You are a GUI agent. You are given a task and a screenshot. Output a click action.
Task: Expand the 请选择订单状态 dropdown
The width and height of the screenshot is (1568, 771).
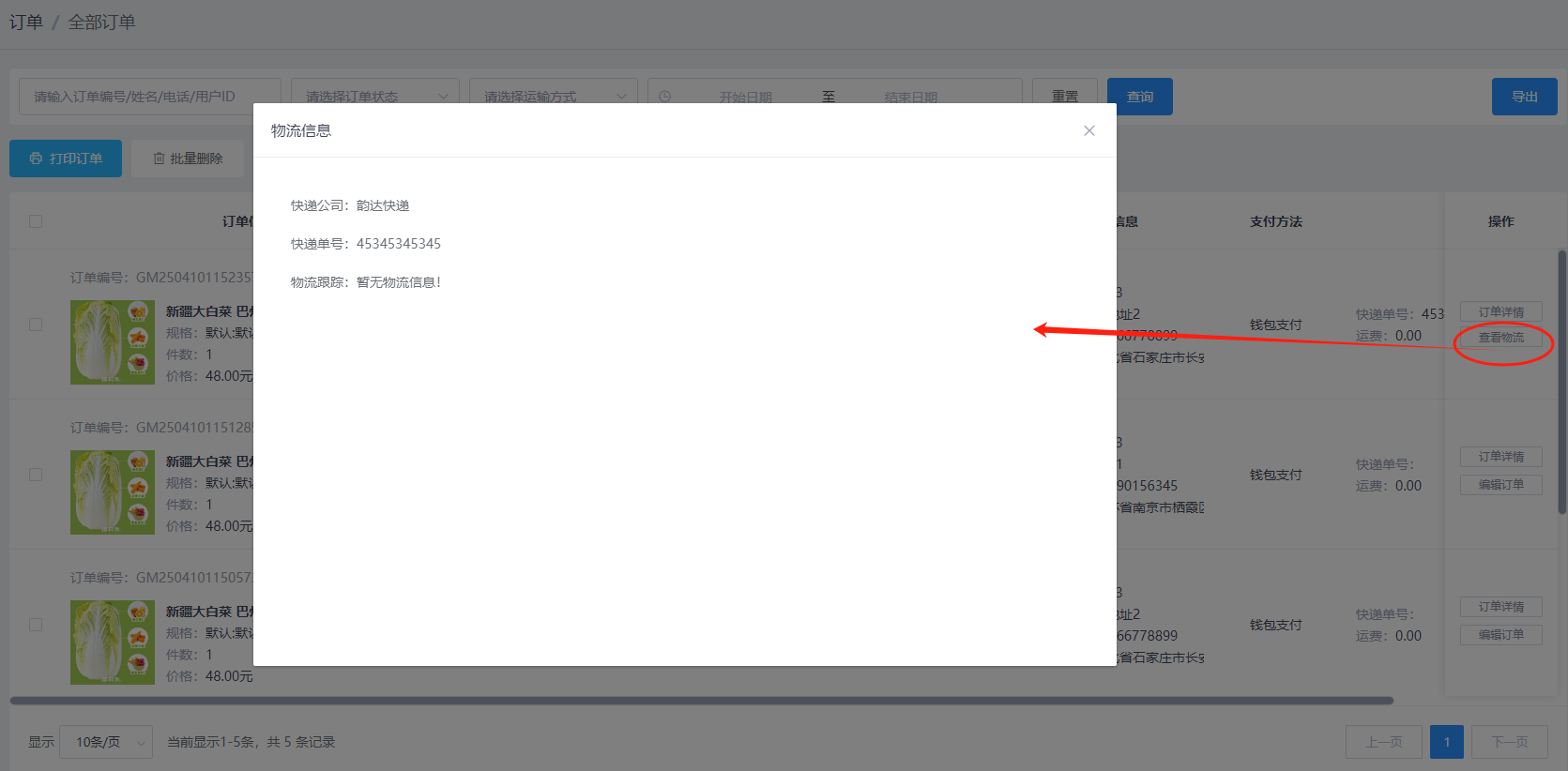pyautogui.click(x=374, y=97)
